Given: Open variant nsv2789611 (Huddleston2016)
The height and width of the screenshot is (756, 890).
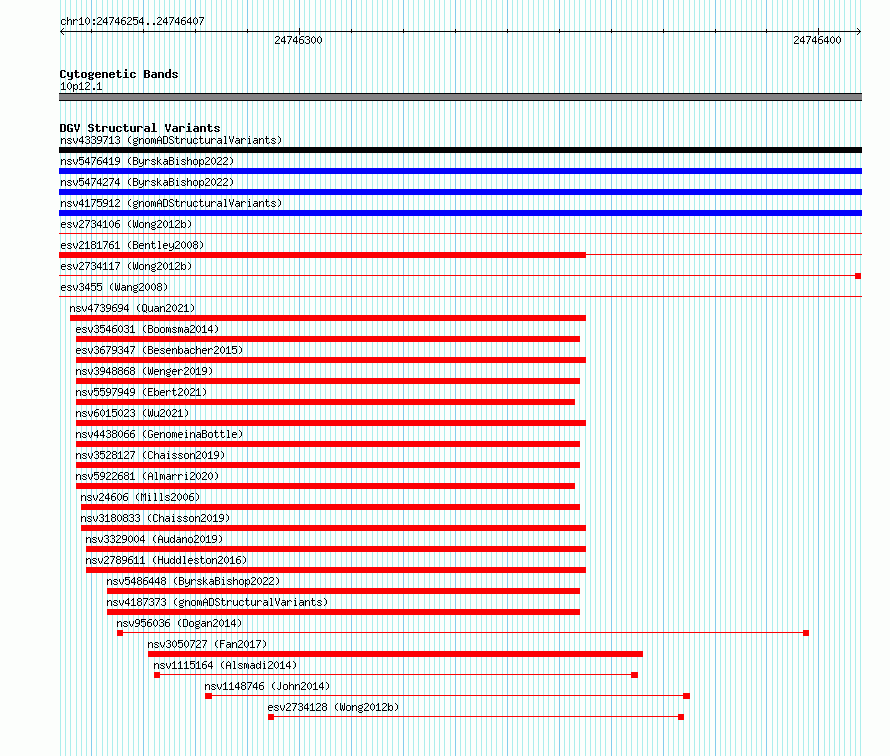Looking at the screenshot, I should [x=166, y=560].
